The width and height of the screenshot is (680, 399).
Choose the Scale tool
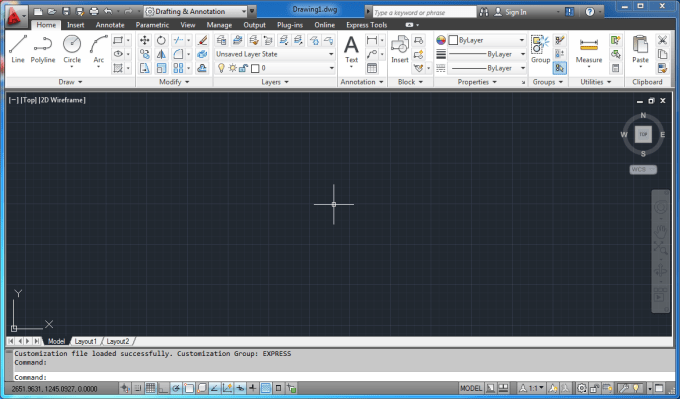(161, 68)
